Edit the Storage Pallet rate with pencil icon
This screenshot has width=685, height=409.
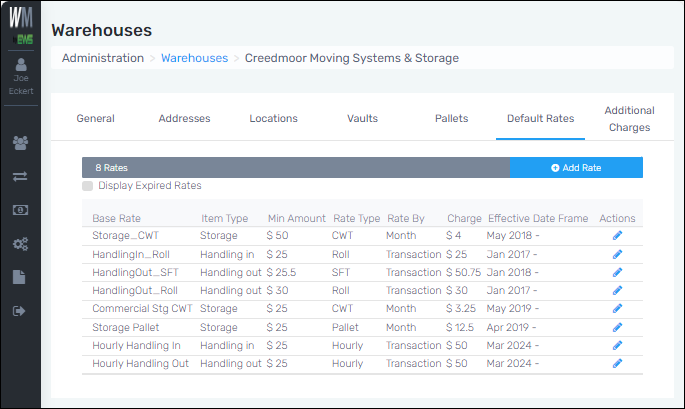617,327
